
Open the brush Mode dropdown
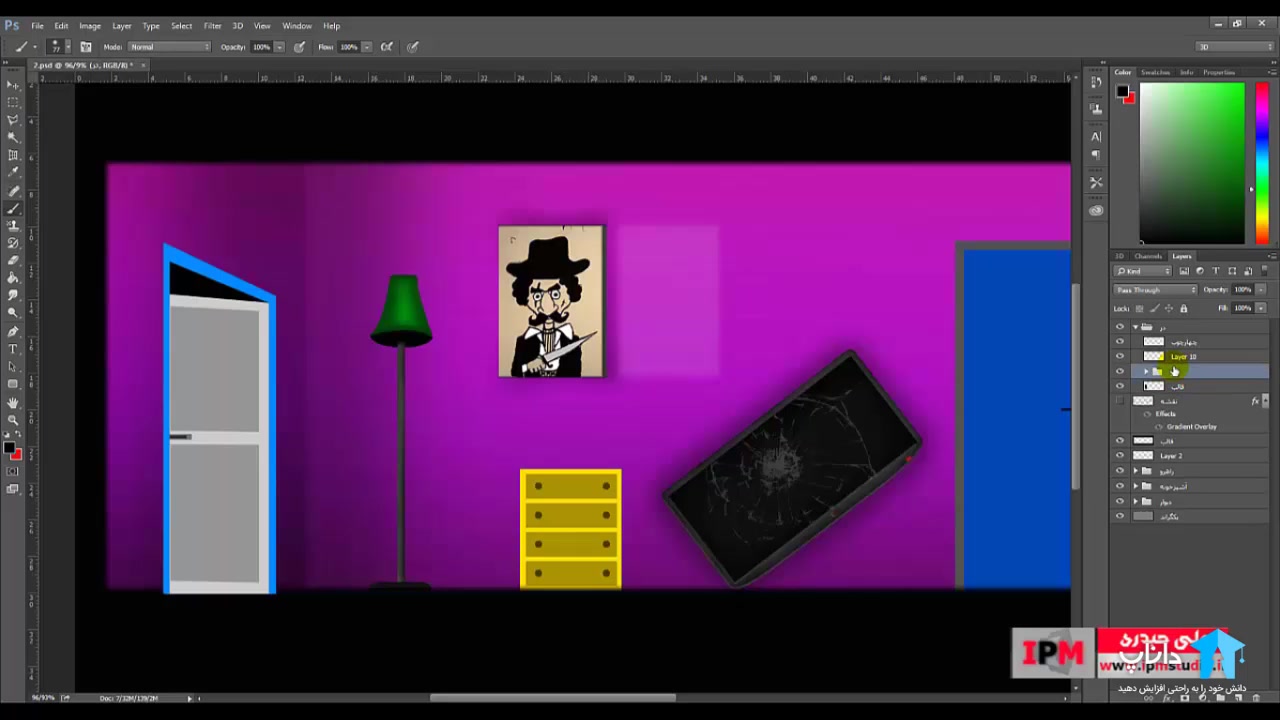169,47
